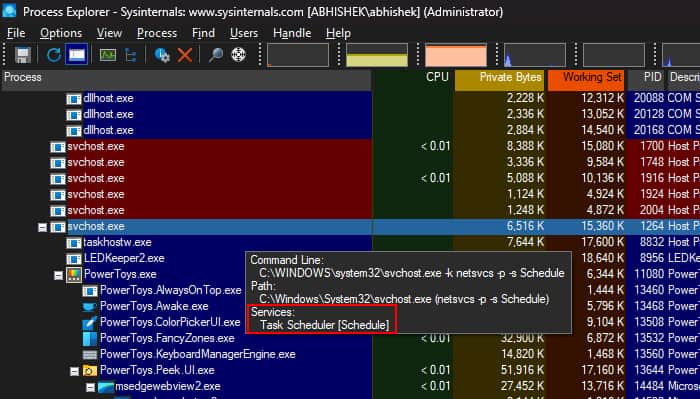
Task: Select the Find Window's Process crosshair icon
Action: click(x=238, y=54)
